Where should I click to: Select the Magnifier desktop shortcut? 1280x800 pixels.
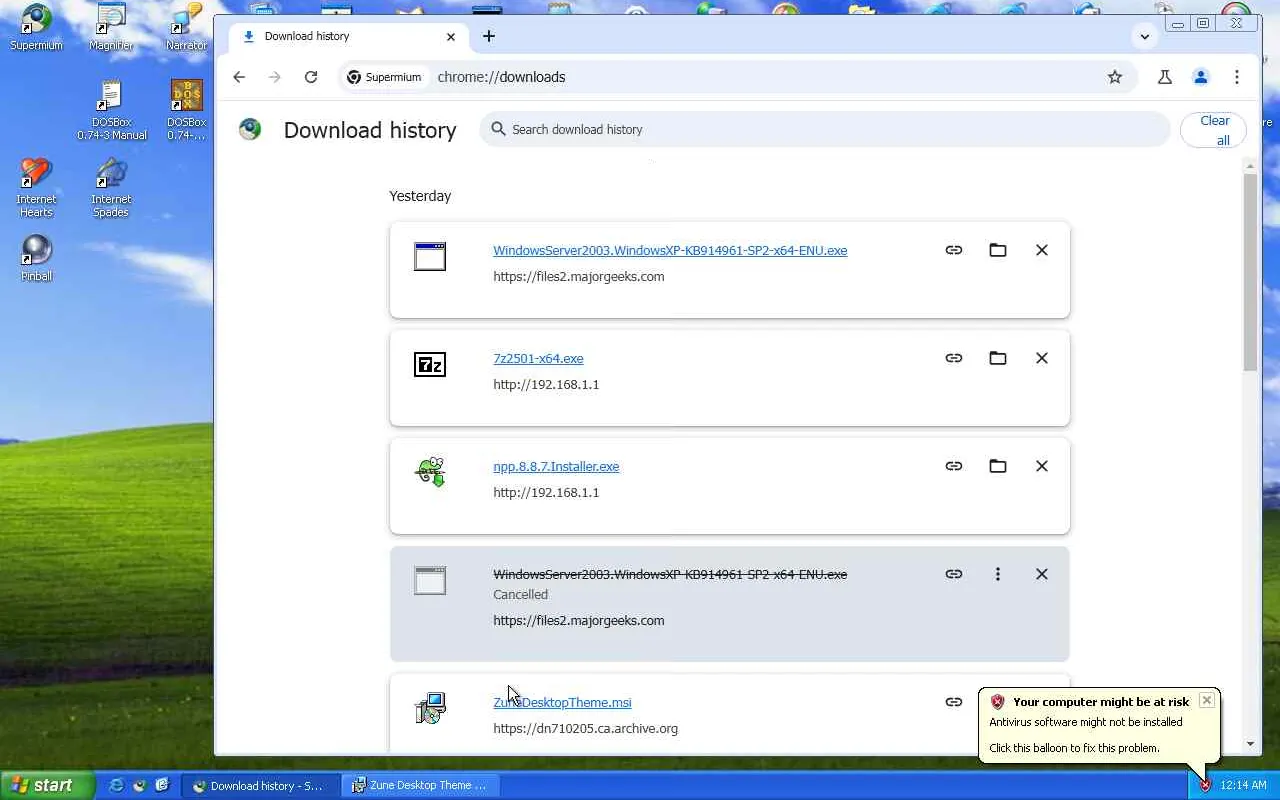coord(111,28)
